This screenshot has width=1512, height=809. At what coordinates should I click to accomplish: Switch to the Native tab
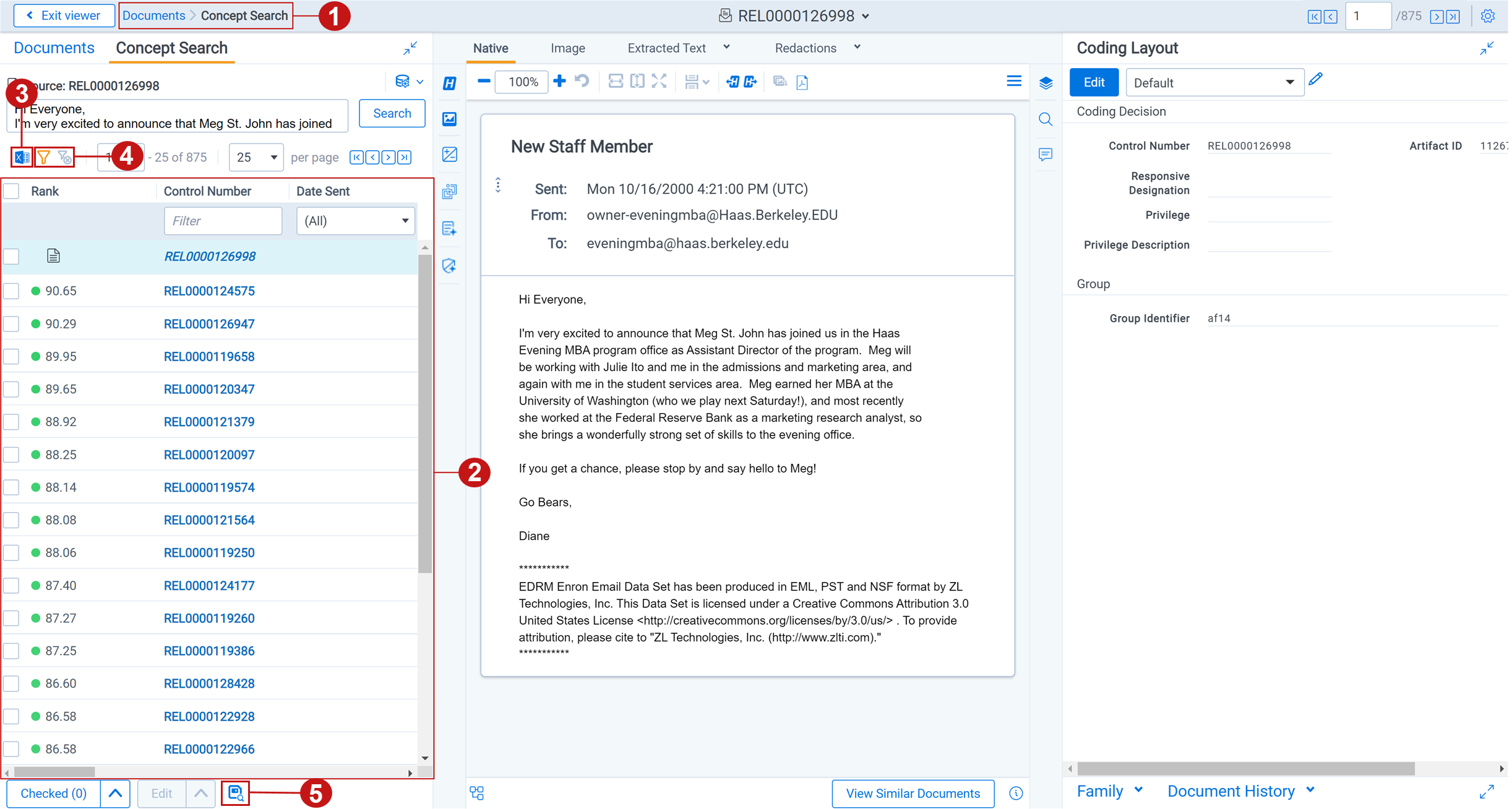(491, 48)
